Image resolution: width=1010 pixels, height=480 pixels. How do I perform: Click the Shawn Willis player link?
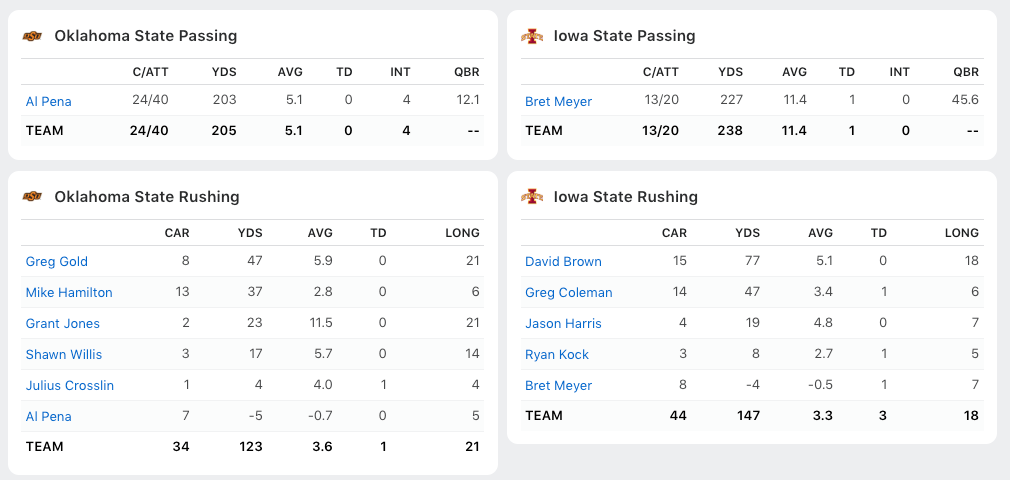pos(64,355)
